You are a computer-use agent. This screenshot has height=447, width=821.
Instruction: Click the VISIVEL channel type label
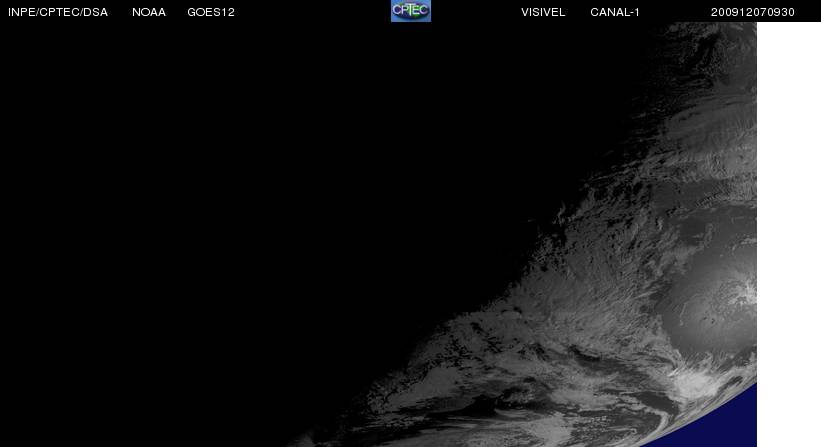pos(543,12)
